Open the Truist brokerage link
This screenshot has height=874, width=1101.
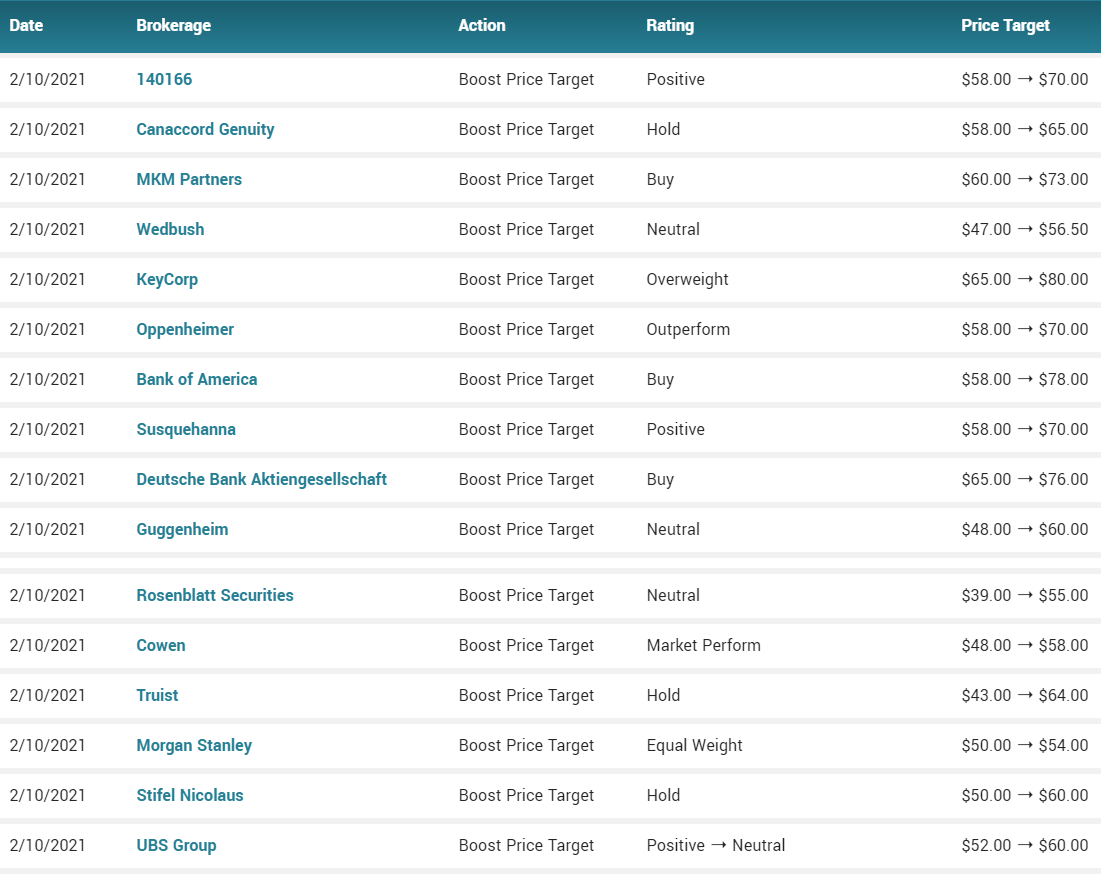(157, 695)
